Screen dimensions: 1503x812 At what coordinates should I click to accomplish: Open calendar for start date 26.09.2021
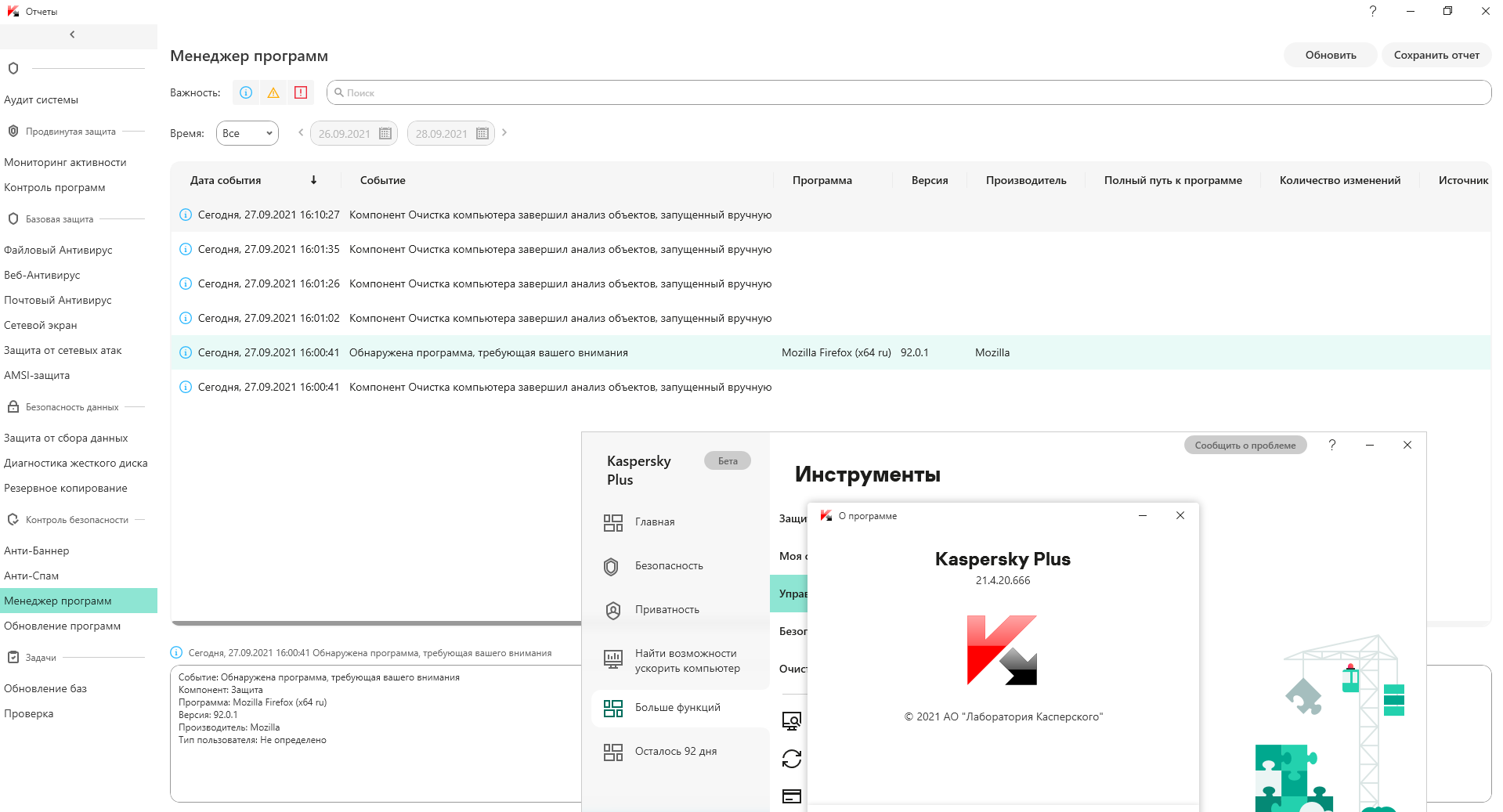pyautogui.click(x=385, y=134)
